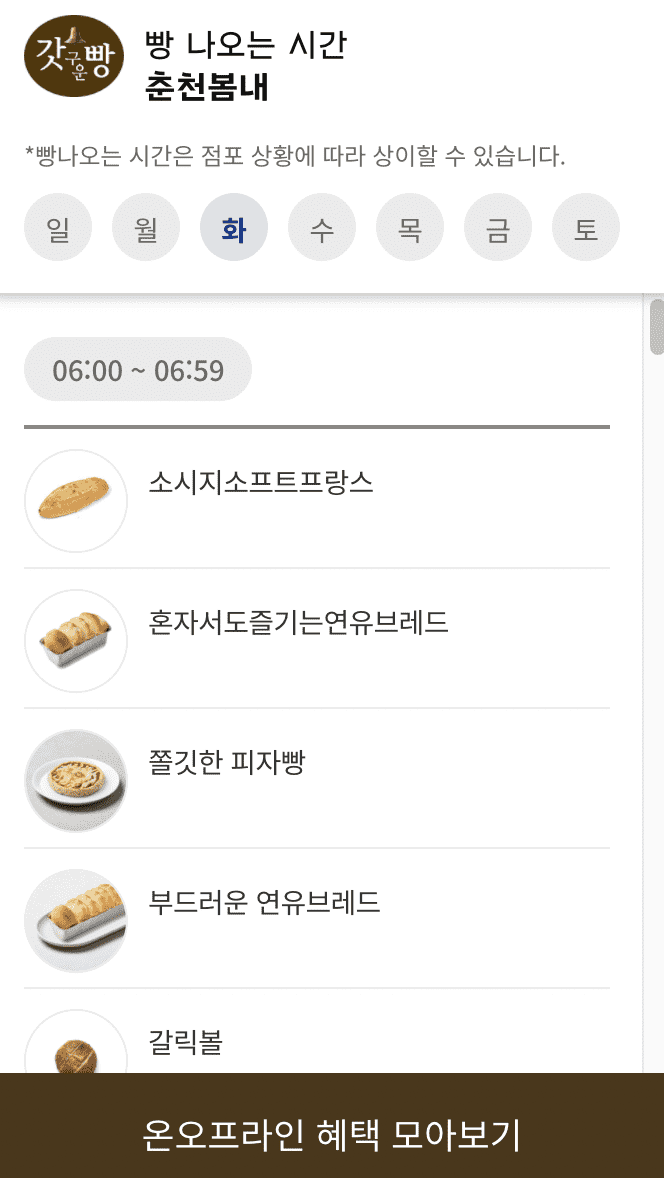Screen dimensions: 664x1178
Task: Click the highlighted 화 (Tuesday) tab
Action: pyautogui.click(x=234, y=227)
